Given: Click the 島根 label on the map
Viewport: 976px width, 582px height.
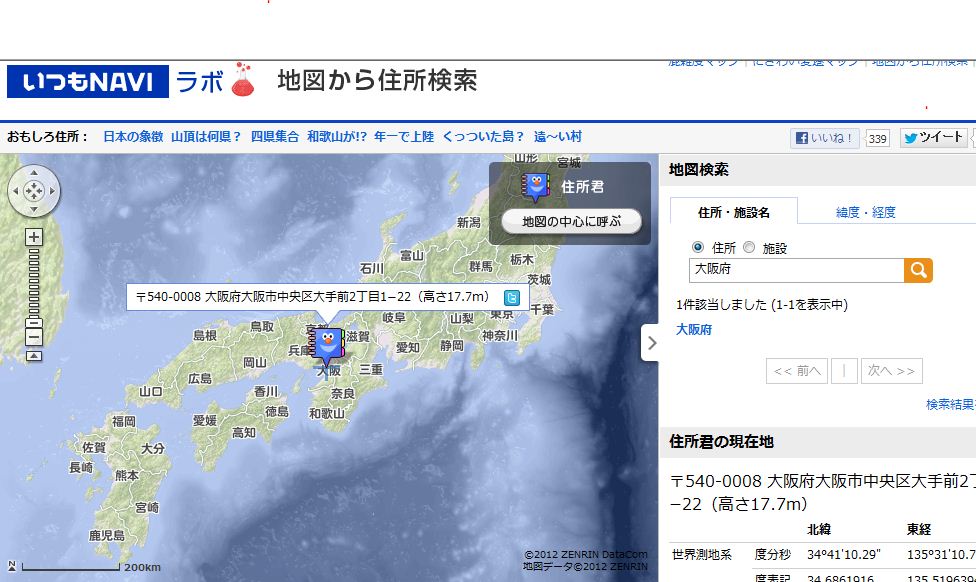Looking at the screenshot, I should (205, 335).
